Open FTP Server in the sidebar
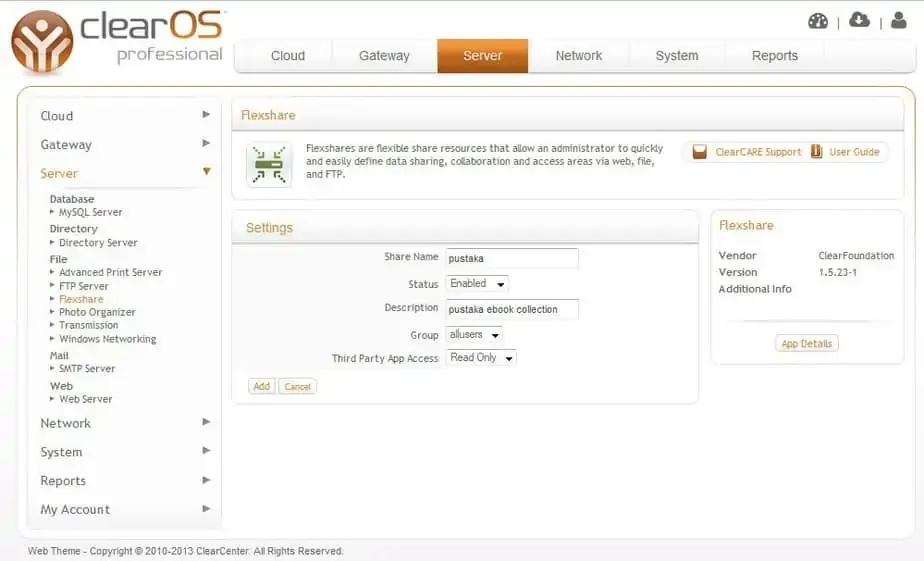924x561 pixels. tap(83, 286)
